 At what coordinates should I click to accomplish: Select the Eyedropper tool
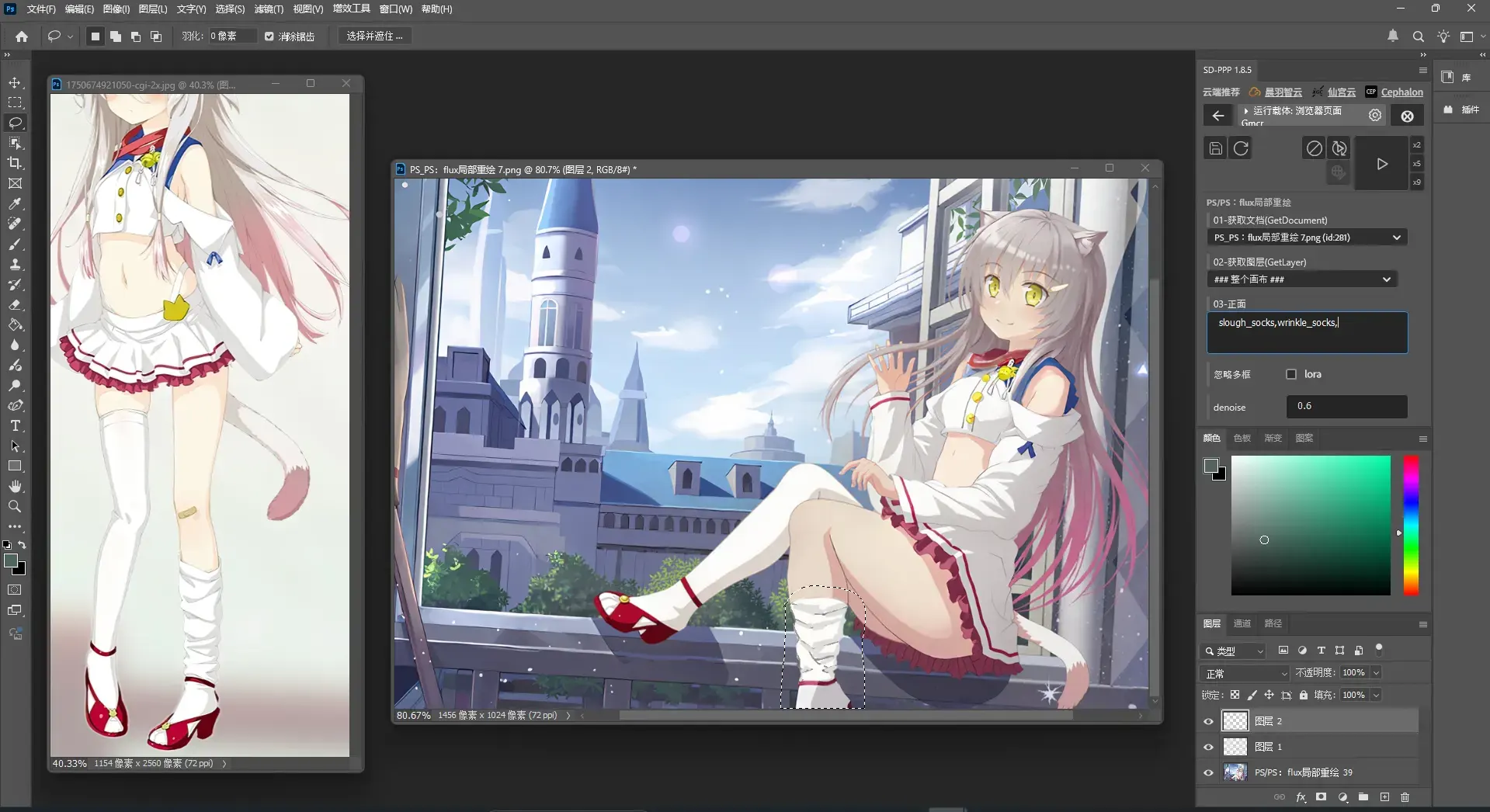click(x=15, y=203)
